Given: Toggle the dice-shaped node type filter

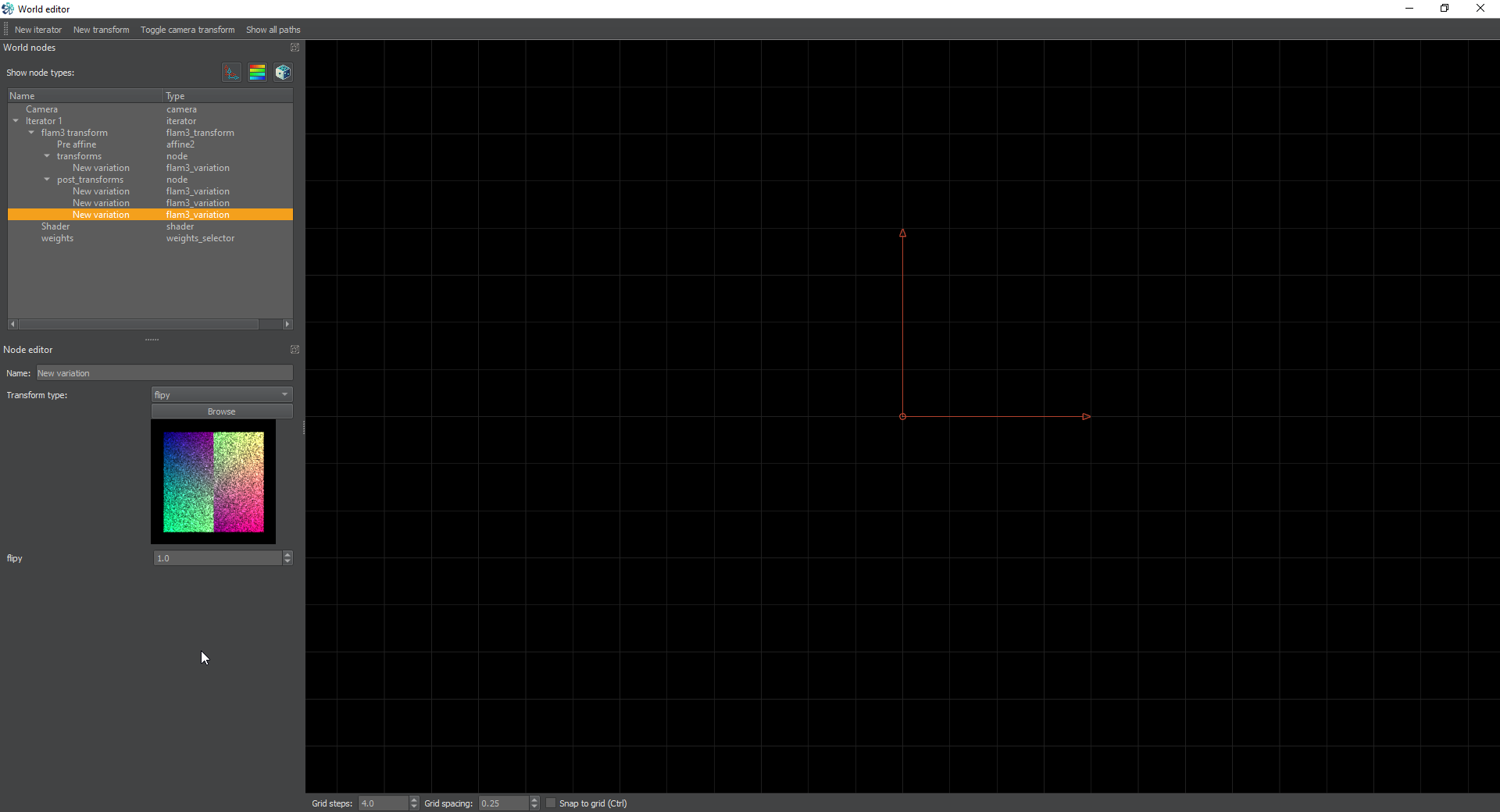Looking at the screenshot, I should (x=283, y=73).
